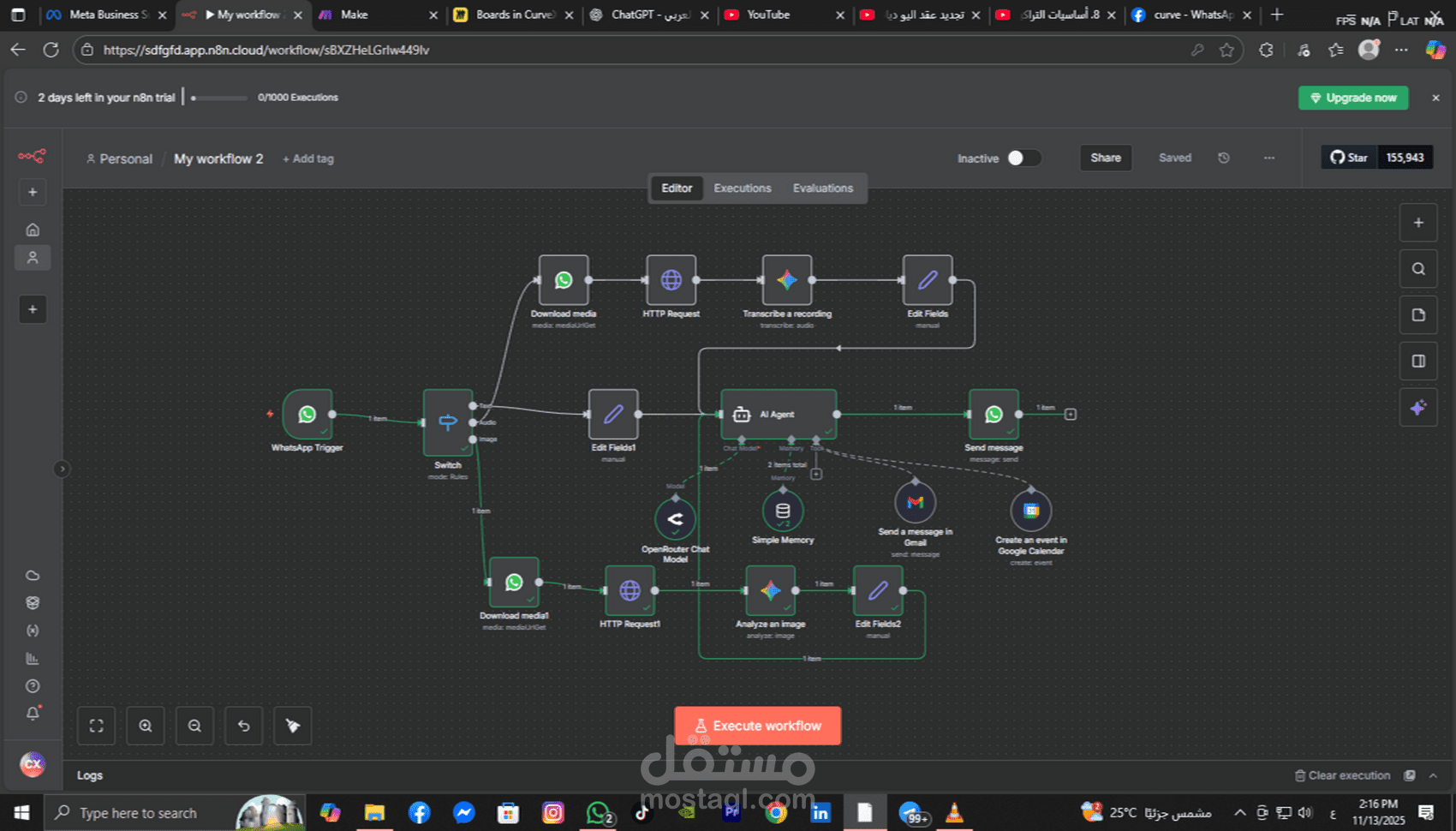Open the AI assistant sparkle button

pyautogui.click(x=1418, y=408)
